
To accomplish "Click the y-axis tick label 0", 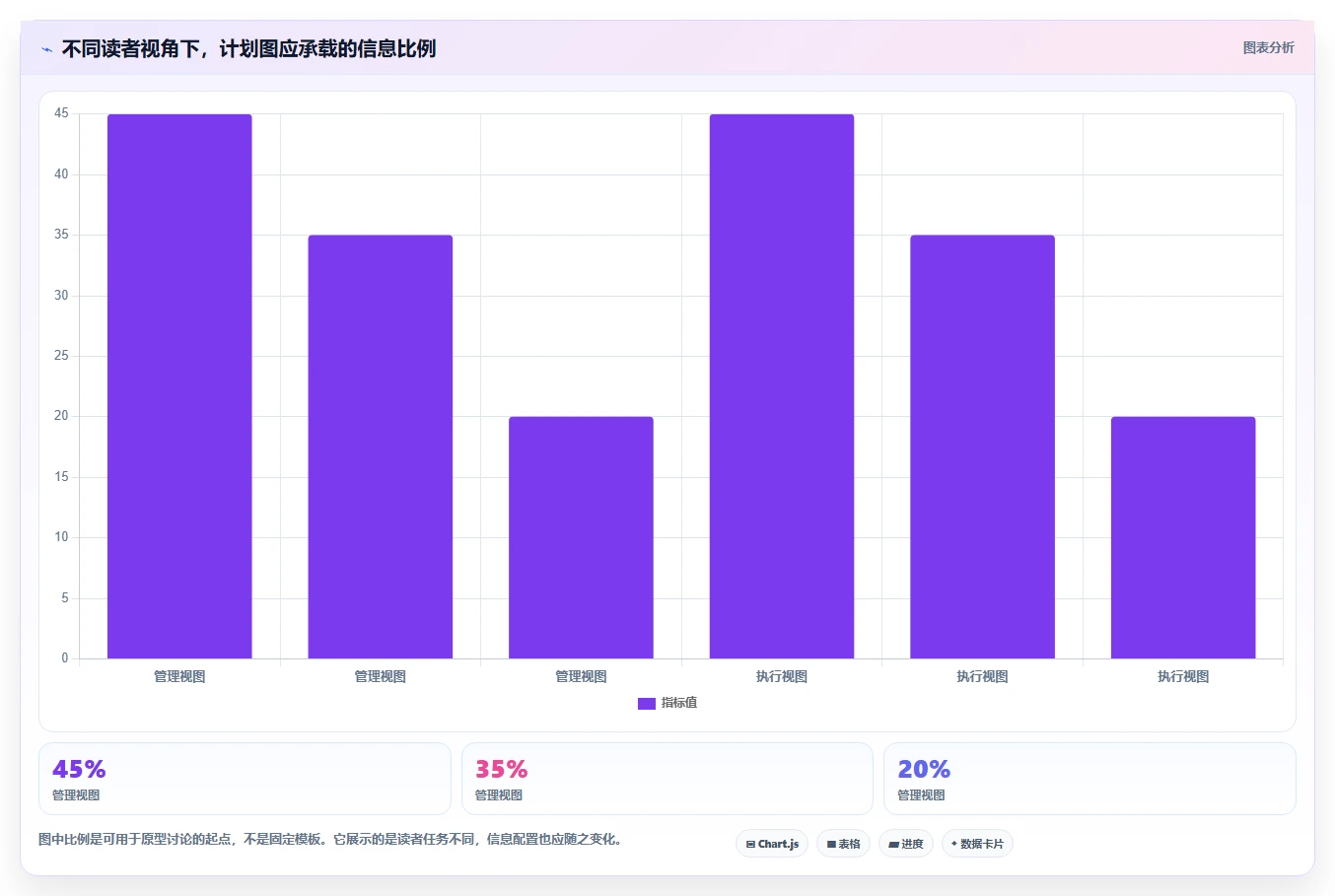I will (65, 658).
